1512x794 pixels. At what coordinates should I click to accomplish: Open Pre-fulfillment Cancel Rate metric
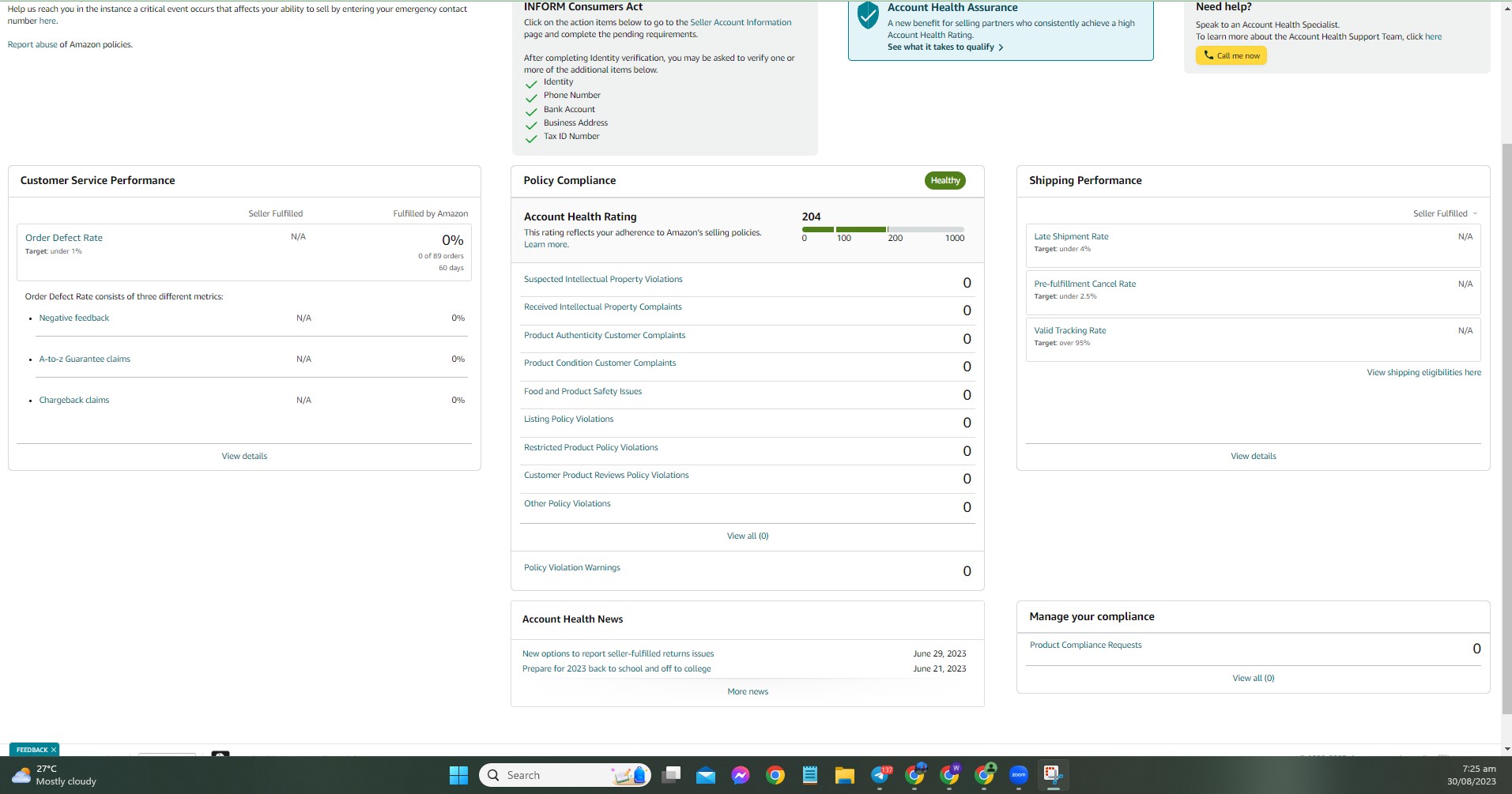(x=1084, y=284)
